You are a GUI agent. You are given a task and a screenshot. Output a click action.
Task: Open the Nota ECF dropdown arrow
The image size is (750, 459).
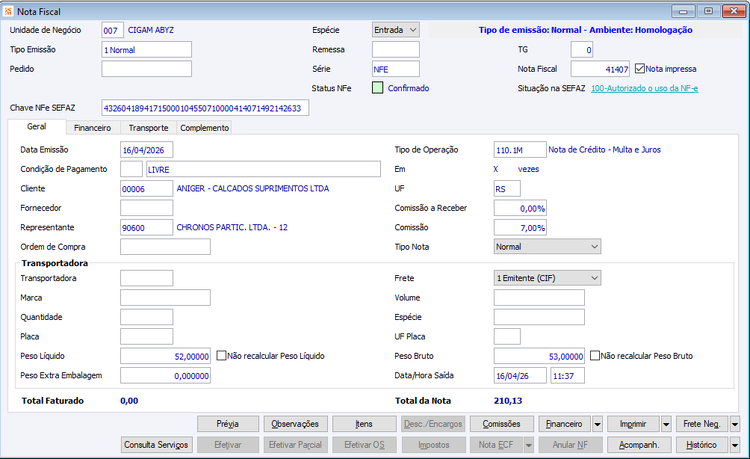click(x=529, y=445)
